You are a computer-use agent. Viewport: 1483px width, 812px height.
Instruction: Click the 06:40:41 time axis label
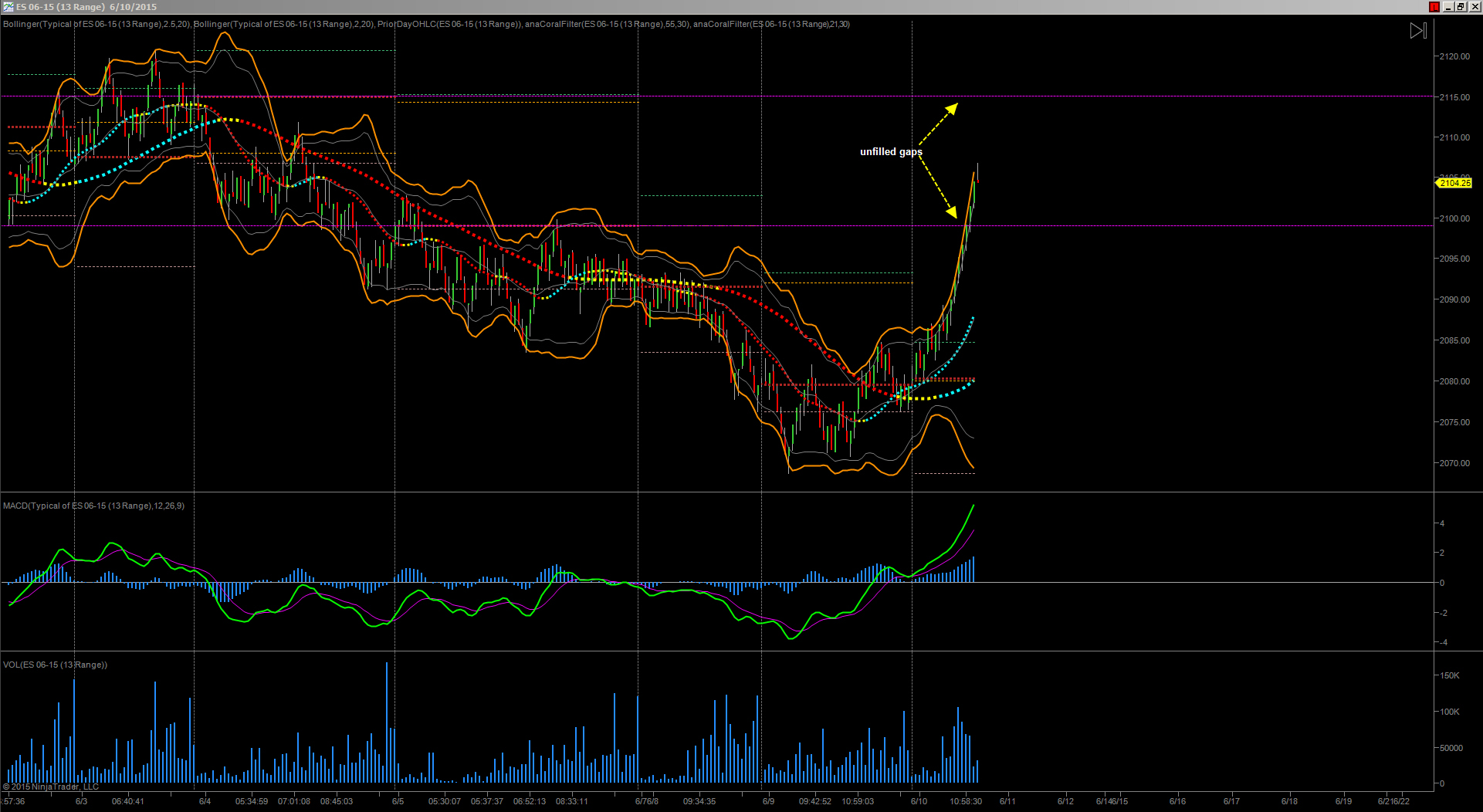pyautogui.click(x=128, y=801)
